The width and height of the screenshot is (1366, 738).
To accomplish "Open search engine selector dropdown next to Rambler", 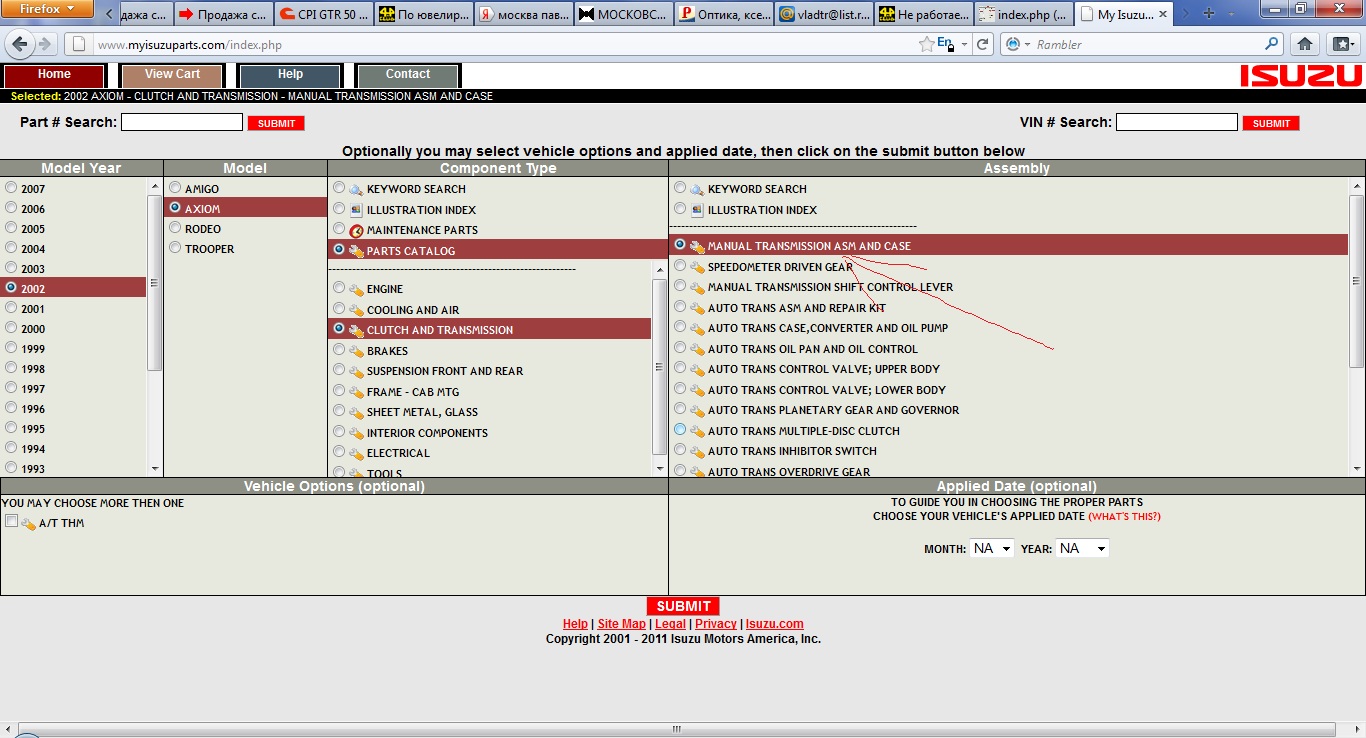I will coord(1016,44).
